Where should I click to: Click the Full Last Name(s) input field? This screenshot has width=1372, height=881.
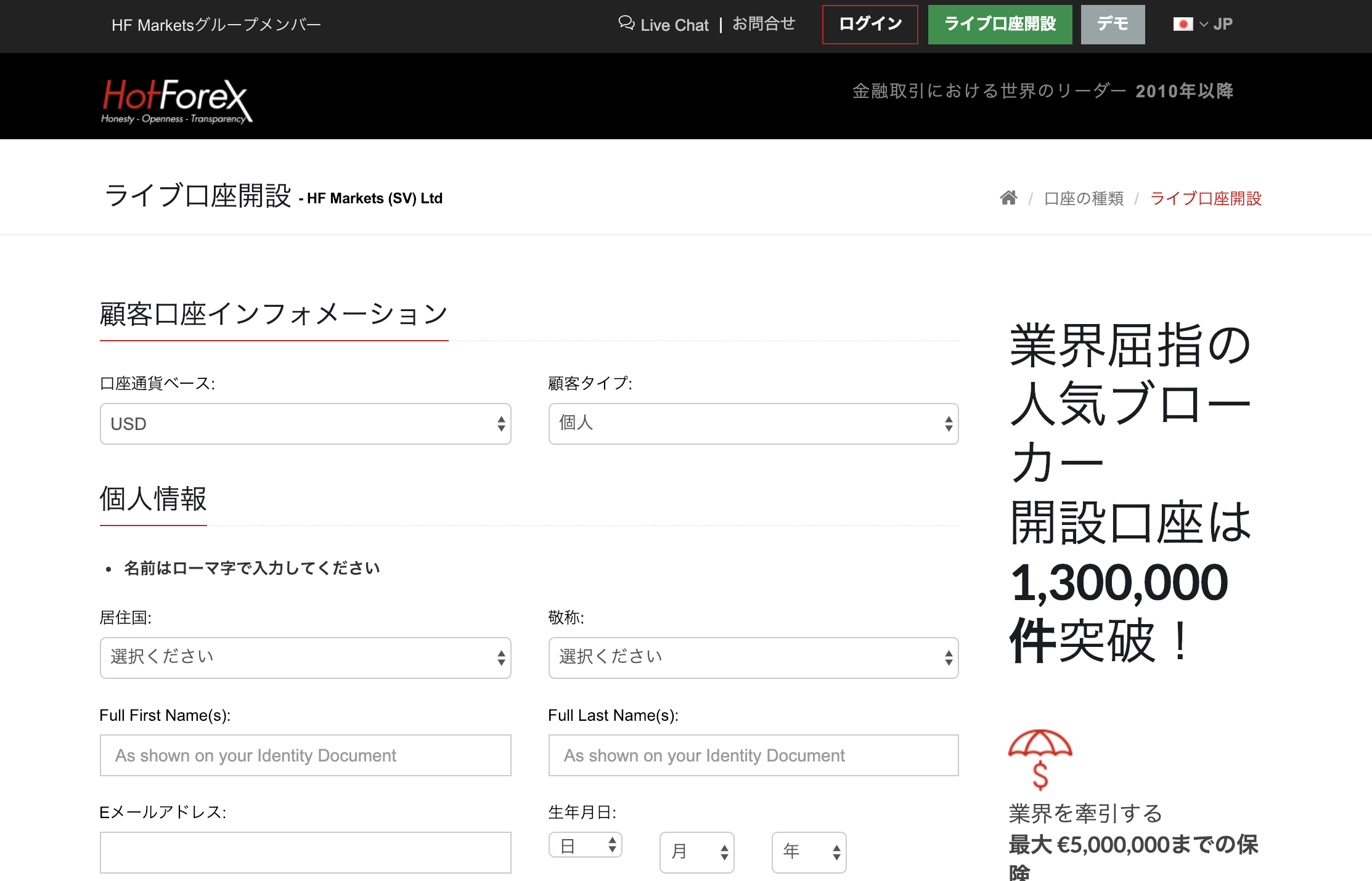[x=753, y=755]
